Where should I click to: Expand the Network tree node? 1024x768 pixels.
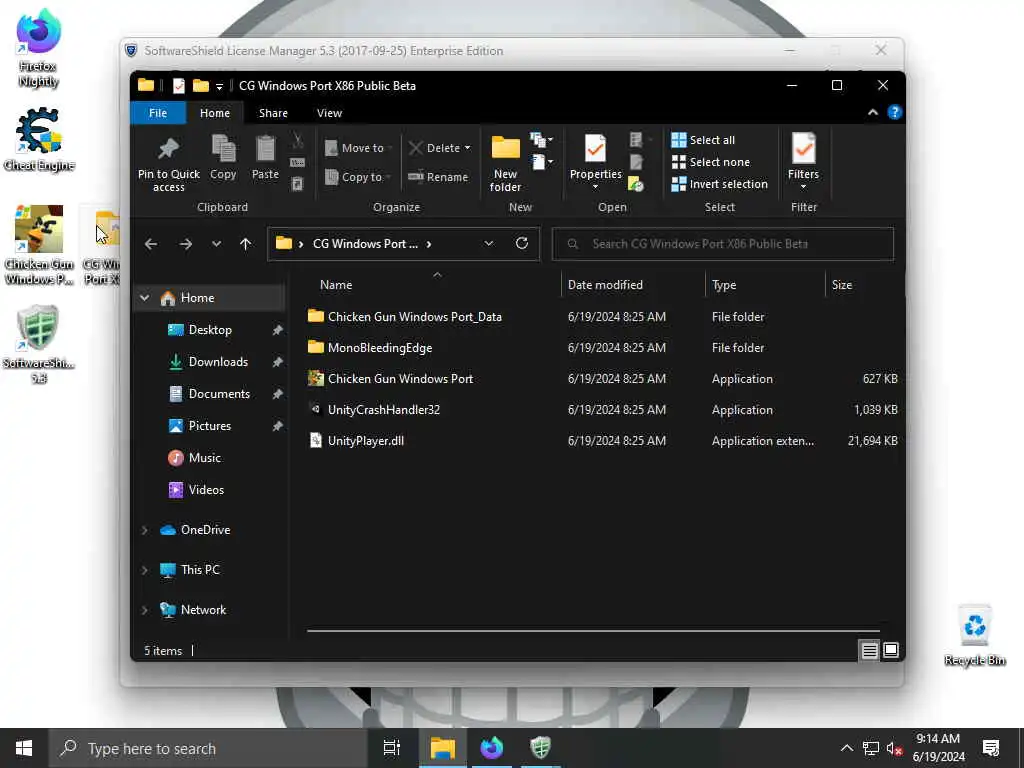(x=144, y=610)
